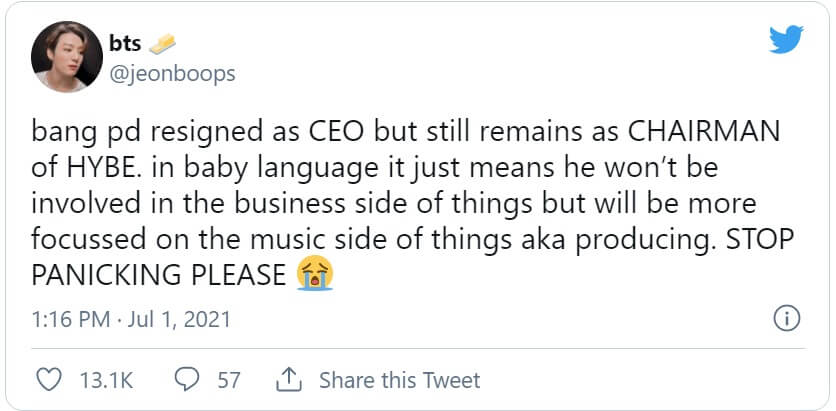Visit the @jeonboops handle link
This screenshot has width=836, height=411.
pos(172,73)
